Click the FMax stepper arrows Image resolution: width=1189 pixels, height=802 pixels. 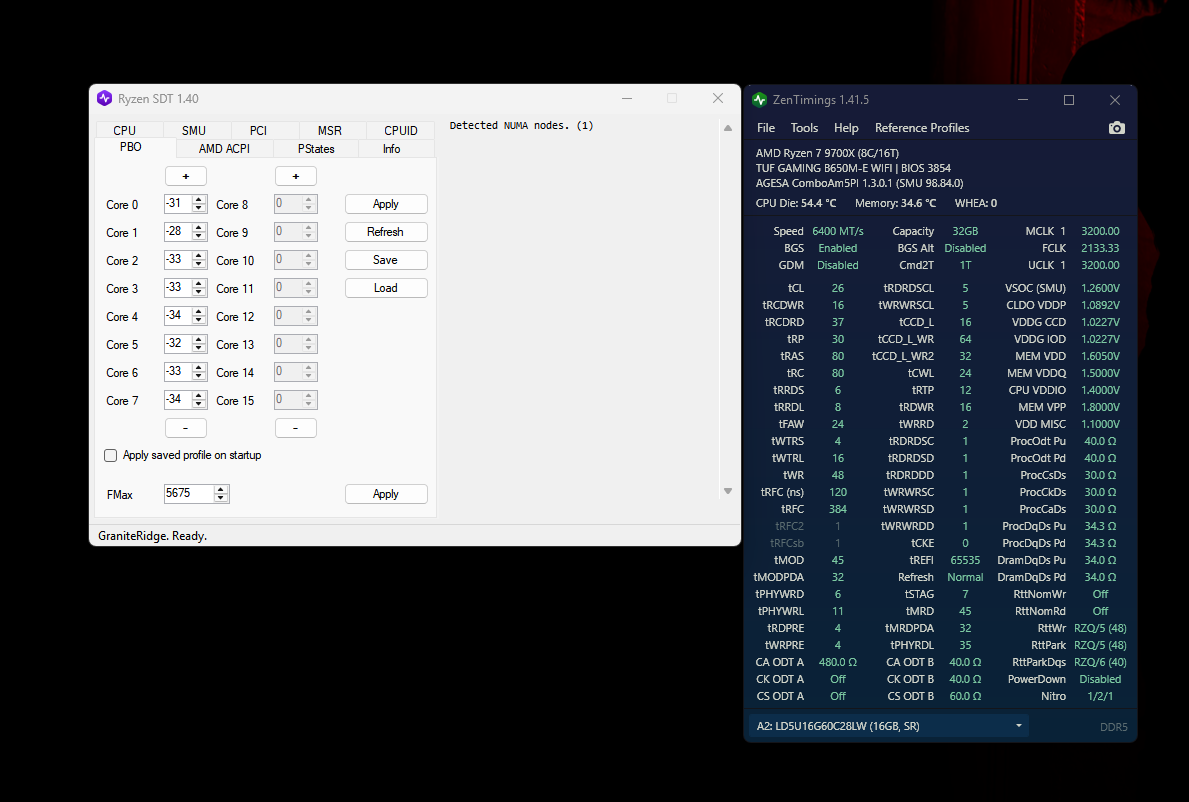[x=221, y=493]
